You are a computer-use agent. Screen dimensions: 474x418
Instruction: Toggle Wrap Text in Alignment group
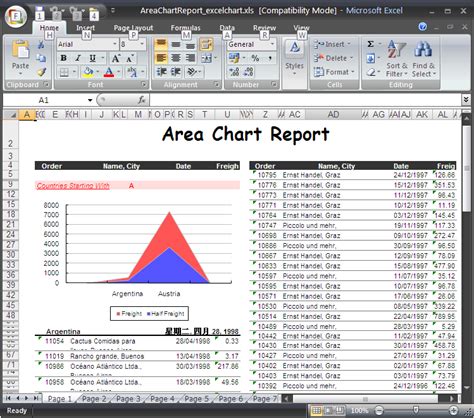[x=206, y=44]
